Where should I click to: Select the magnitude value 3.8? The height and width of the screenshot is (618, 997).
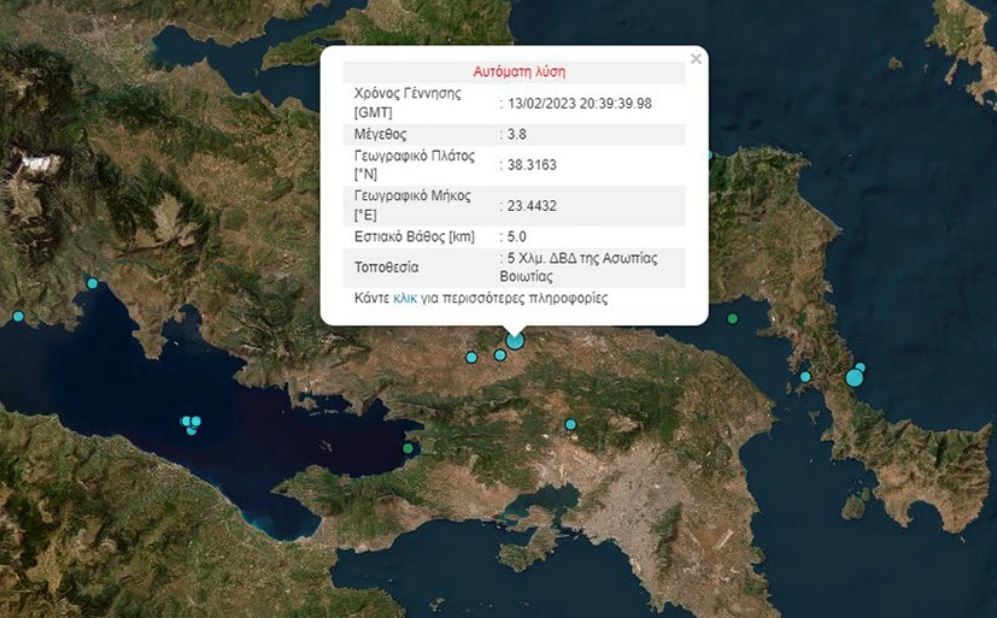[x=516, y=134]
